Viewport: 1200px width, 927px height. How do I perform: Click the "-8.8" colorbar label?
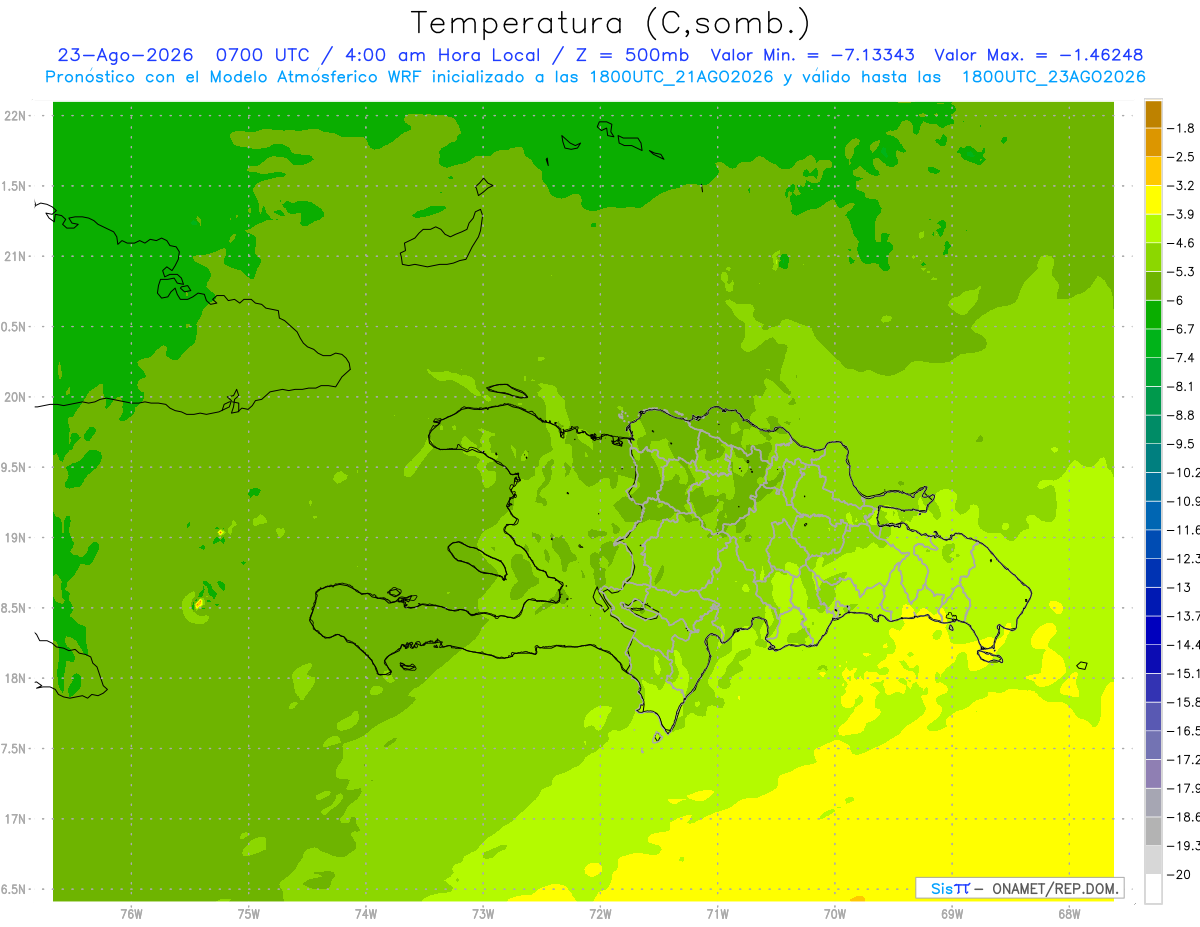(1183, 415)
